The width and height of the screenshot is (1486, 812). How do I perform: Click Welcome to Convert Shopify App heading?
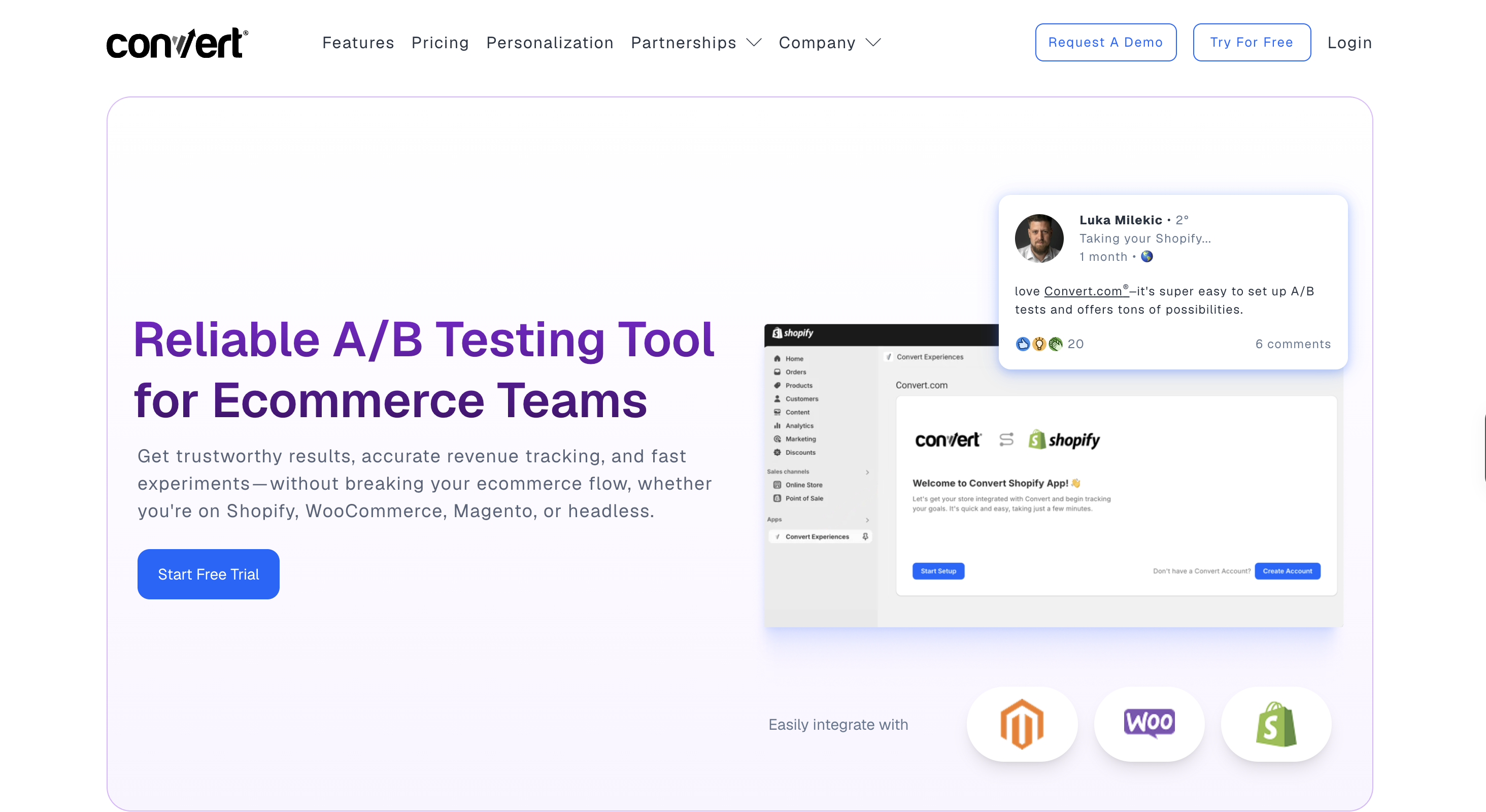point(996,483)
